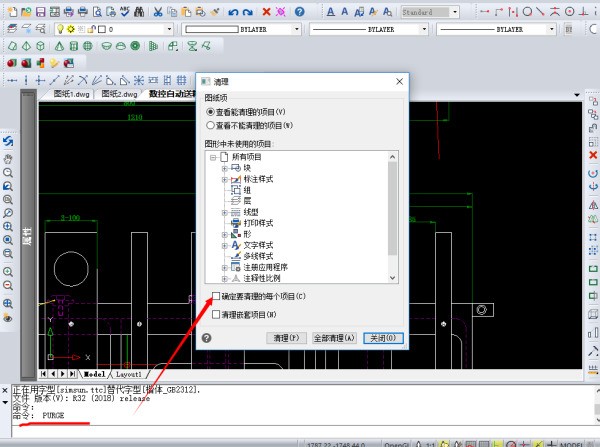This screenshot has width=600, height=447.
Task: Click the 关闭(O) button
Action: [384, 339]
